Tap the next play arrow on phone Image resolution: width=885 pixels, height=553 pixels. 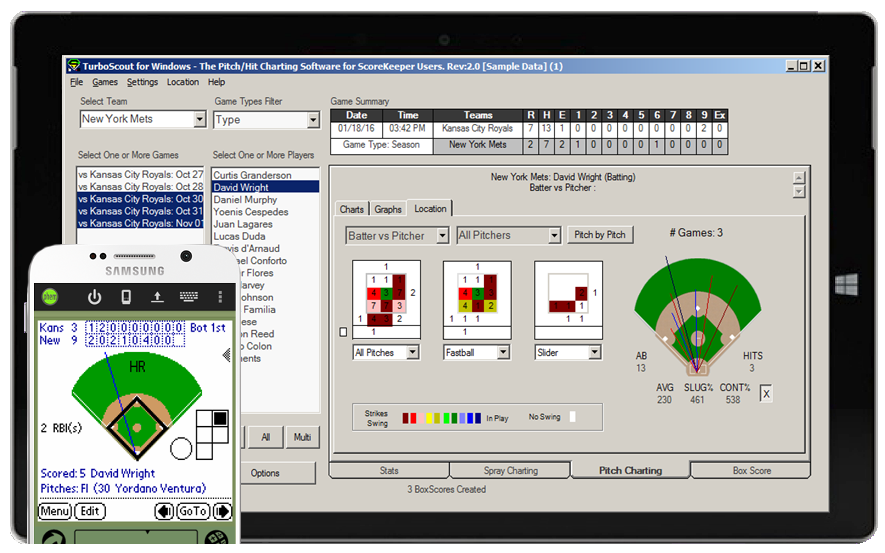222,511
